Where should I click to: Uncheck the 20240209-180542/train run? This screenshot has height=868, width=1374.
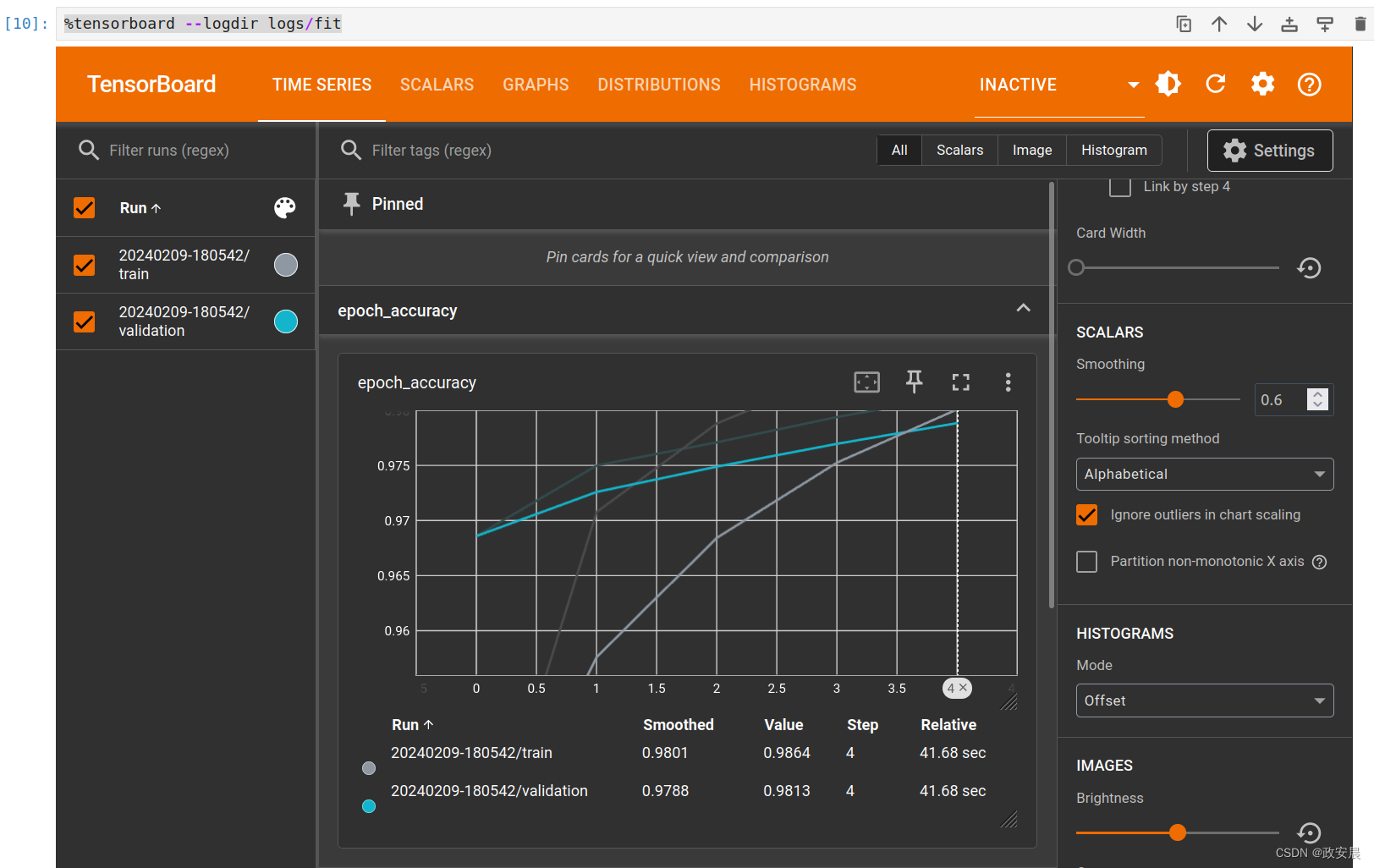click(85, 265)
